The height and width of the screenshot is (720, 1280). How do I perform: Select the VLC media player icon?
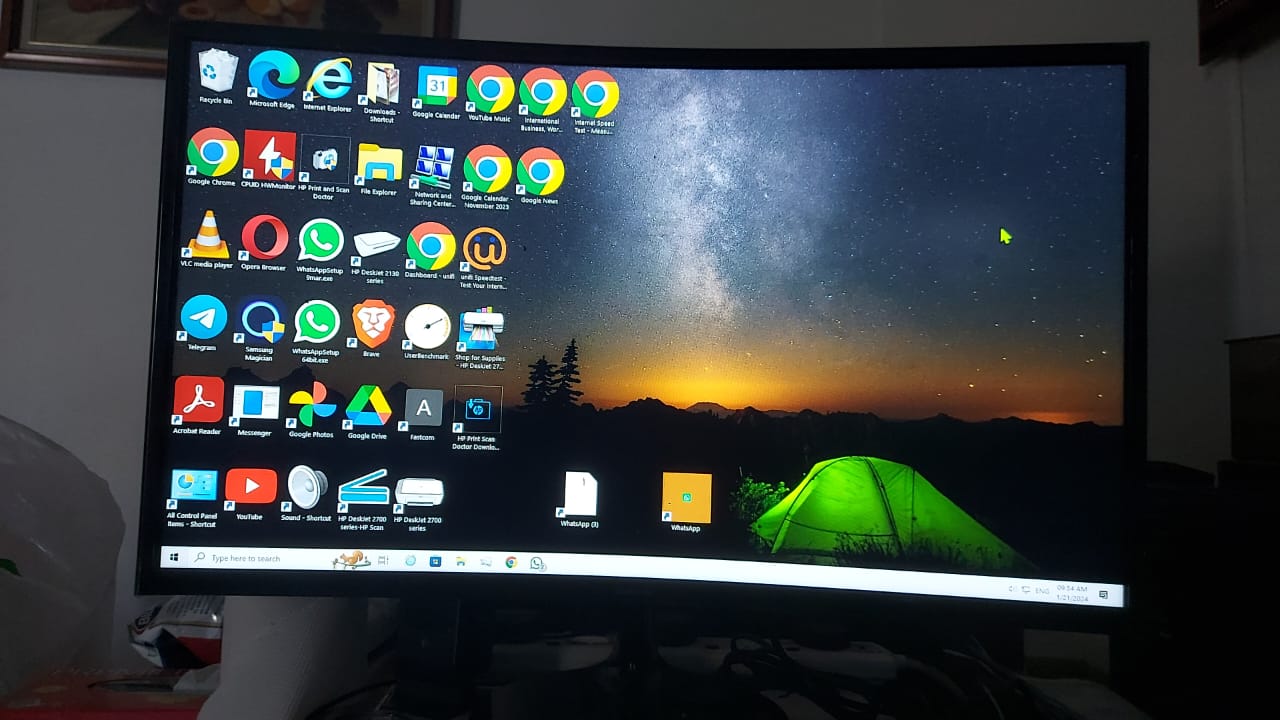coord(207,240)
